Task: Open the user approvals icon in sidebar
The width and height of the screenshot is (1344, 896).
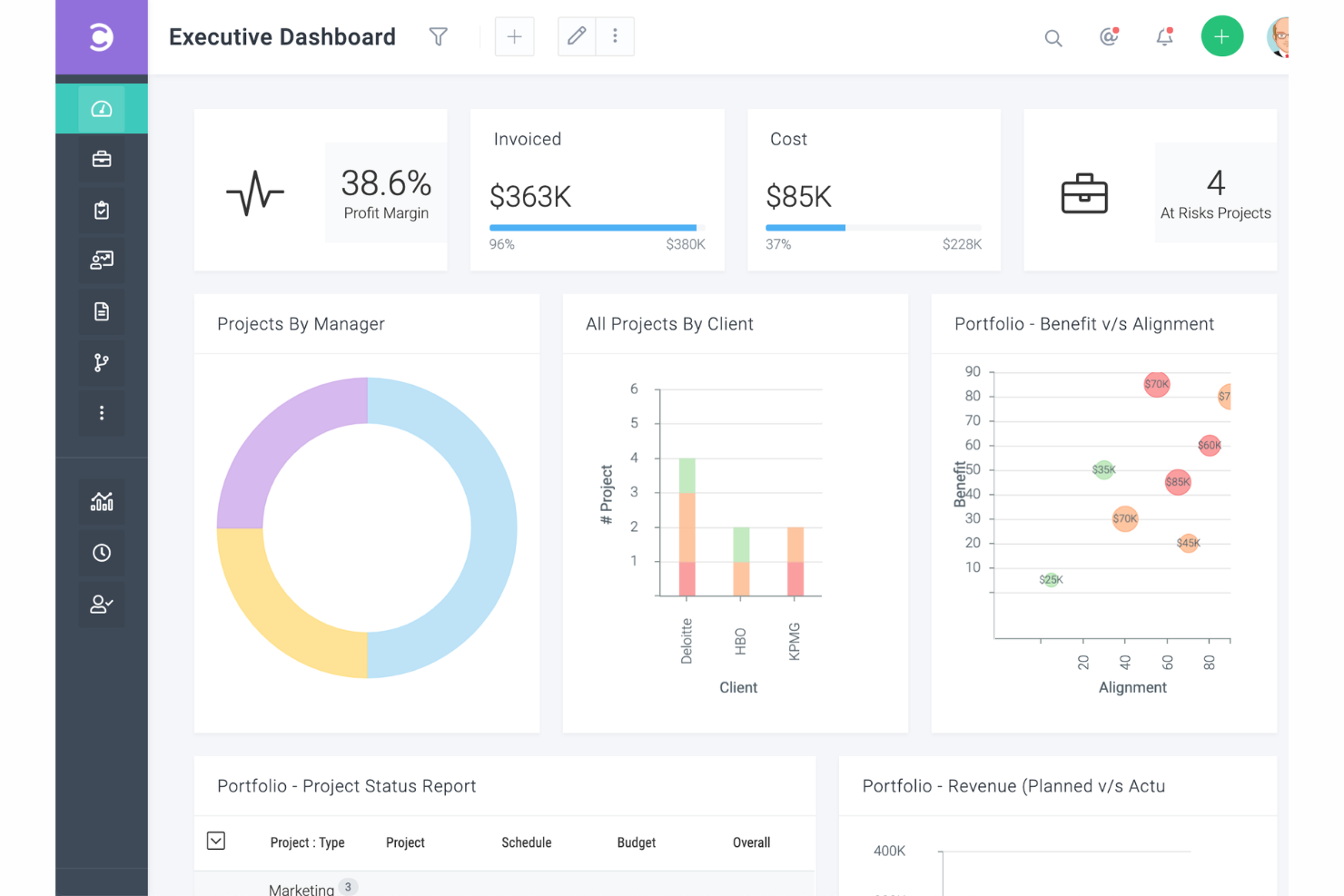Action: (x=102, y=604)
